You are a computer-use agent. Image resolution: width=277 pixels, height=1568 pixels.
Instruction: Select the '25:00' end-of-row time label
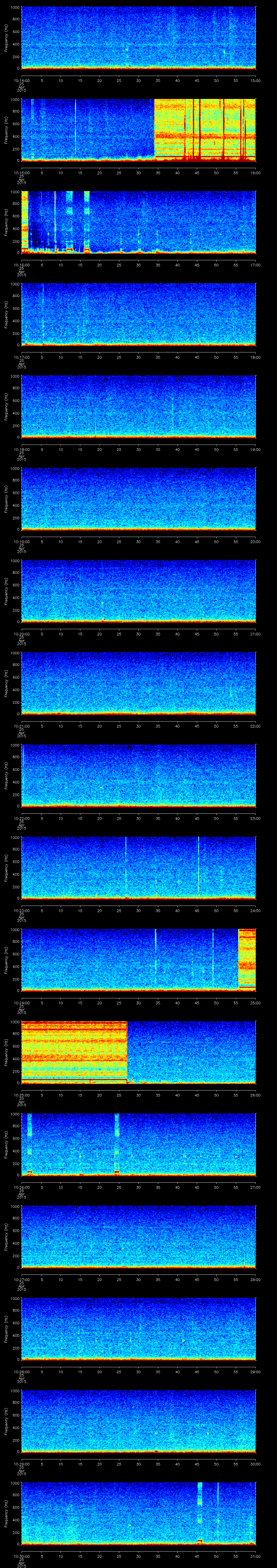tap(256, 1003)
